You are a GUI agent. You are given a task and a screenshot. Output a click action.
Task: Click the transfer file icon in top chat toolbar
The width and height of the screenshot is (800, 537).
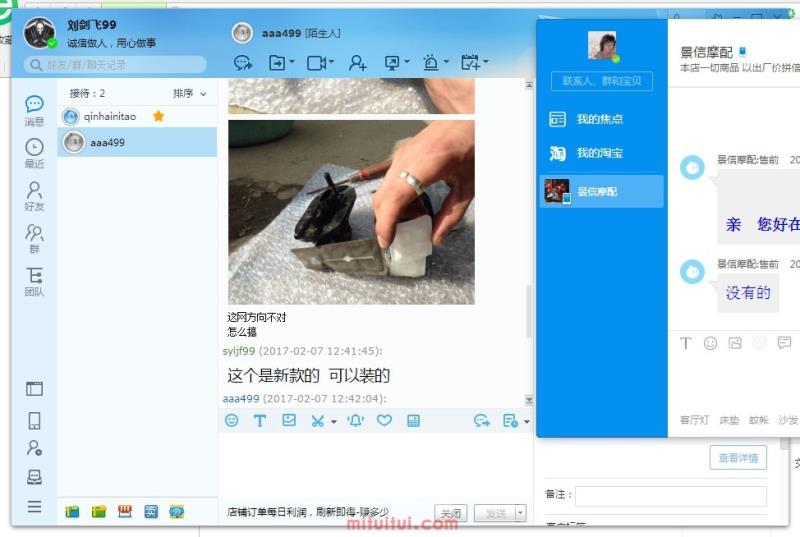click(277, 63)
